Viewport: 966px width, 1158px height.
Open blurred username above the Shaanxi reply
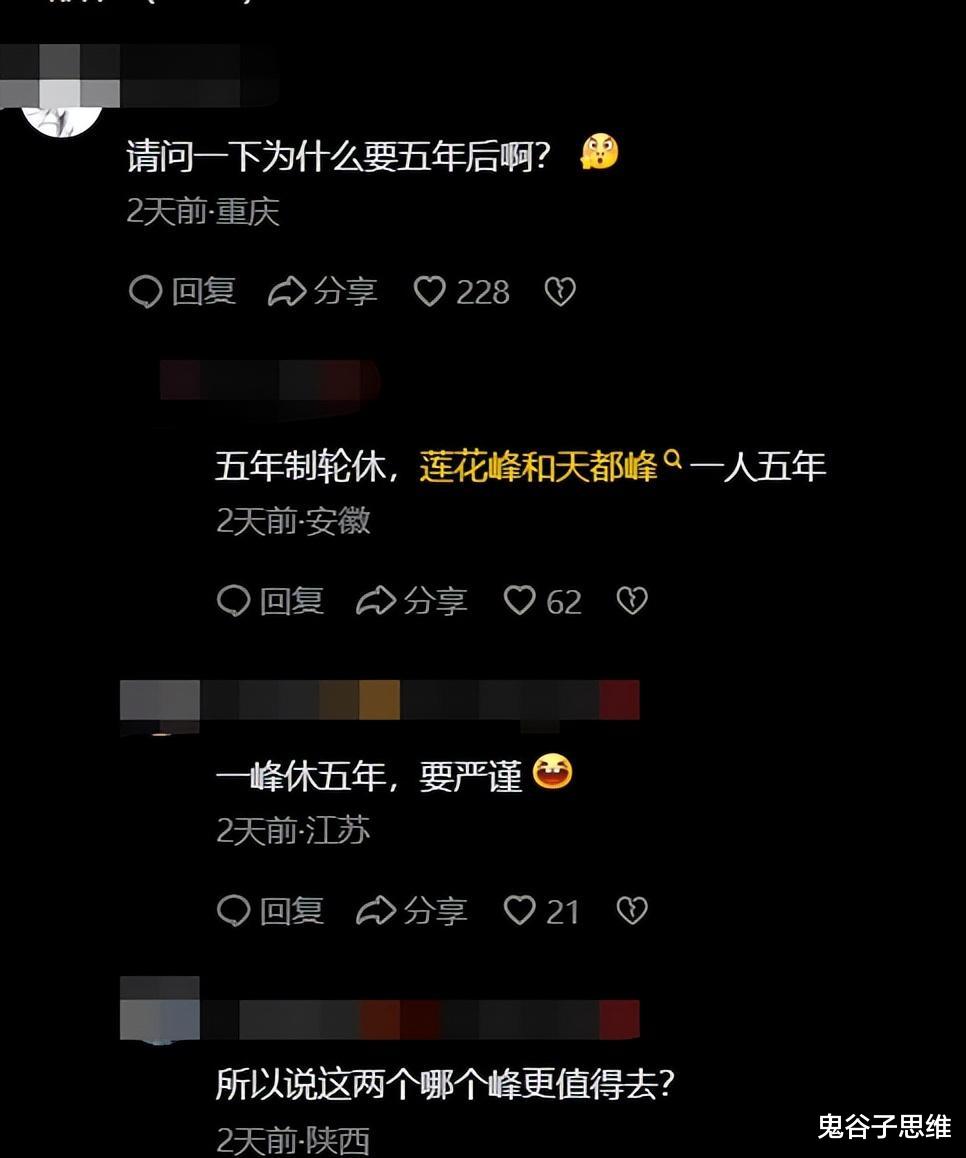pyautogui.click(x=380, y=1018)
